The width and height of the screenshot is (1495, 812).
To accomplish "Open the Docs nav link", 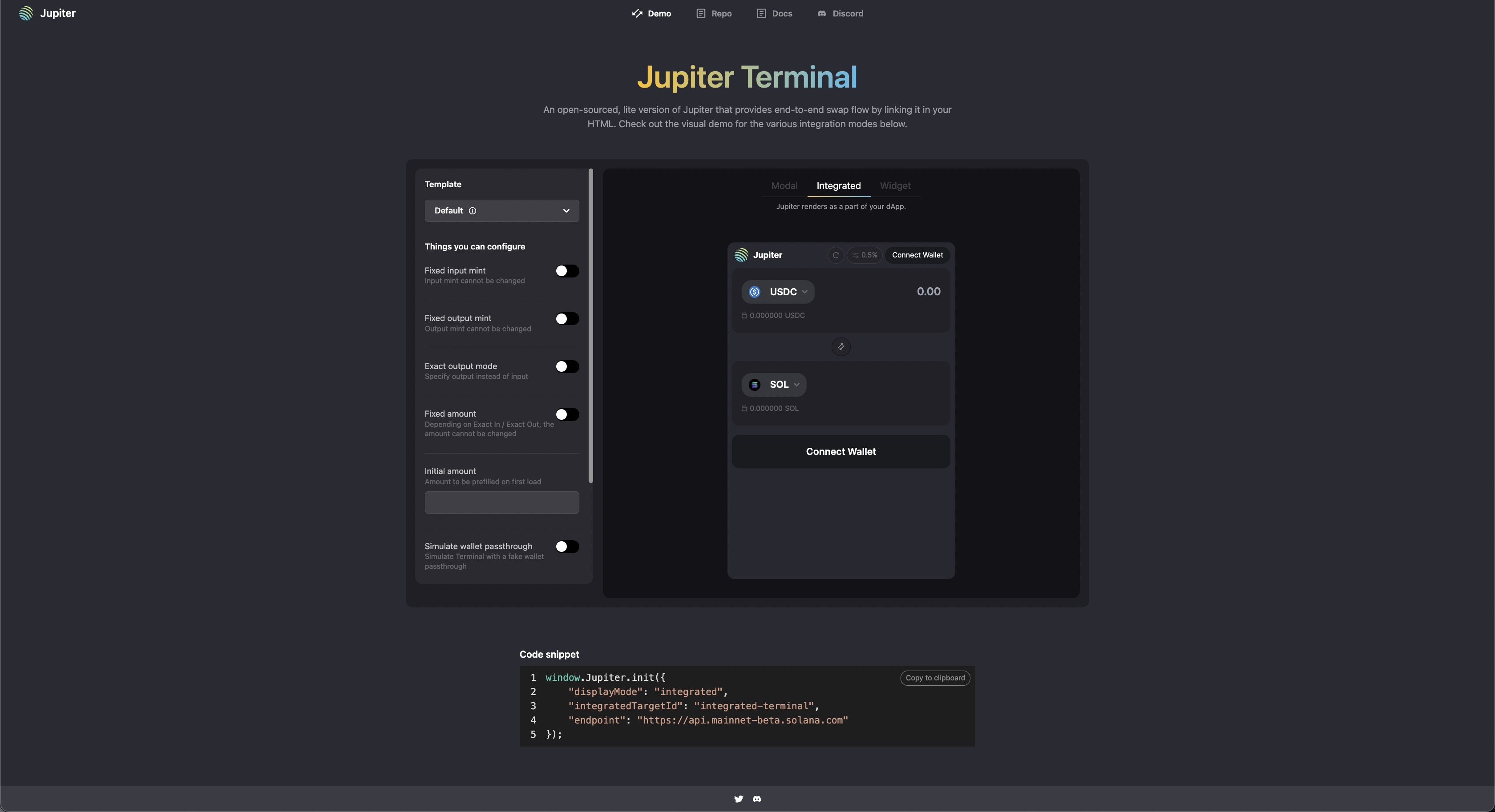I will point(774,13).
